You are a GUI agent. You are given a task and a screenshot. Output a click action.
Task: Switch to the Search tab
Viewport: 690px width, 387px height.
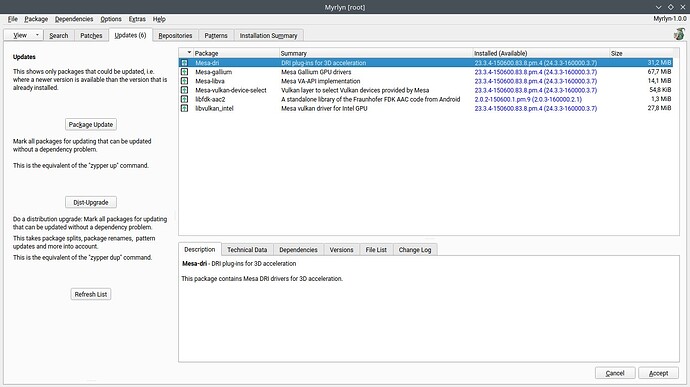click(59, 36)
